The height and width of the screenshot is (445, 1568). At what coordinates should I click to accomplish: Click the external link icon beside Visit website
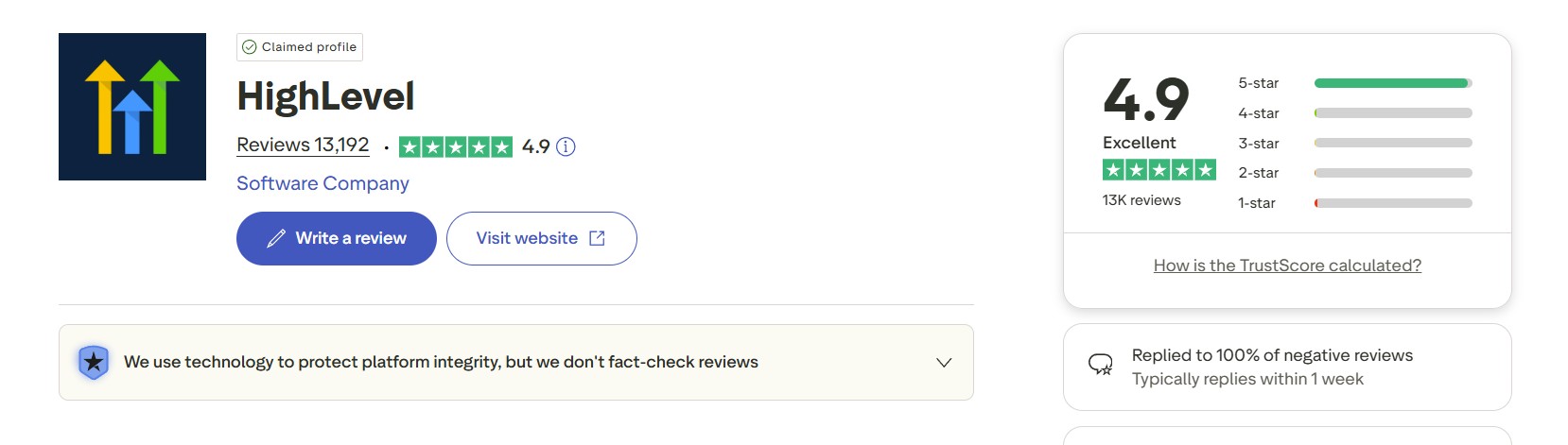point(597,239)
